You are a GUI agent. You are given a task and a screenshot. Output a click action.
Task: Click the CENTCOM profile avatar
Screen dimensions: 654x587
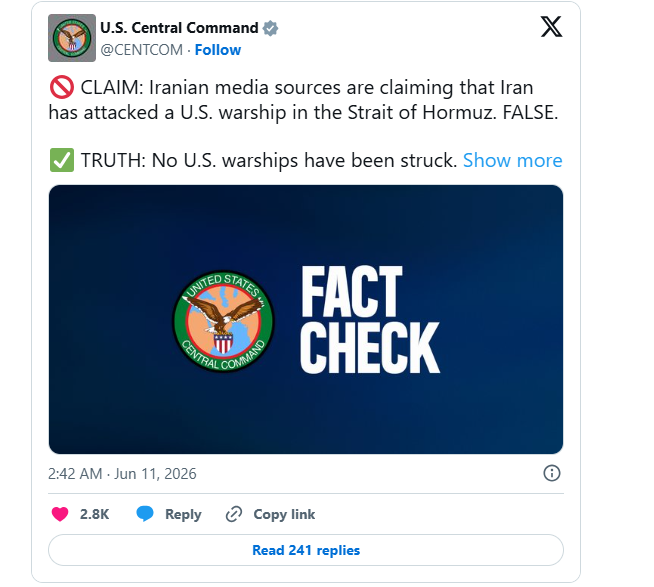pos(72,38)
